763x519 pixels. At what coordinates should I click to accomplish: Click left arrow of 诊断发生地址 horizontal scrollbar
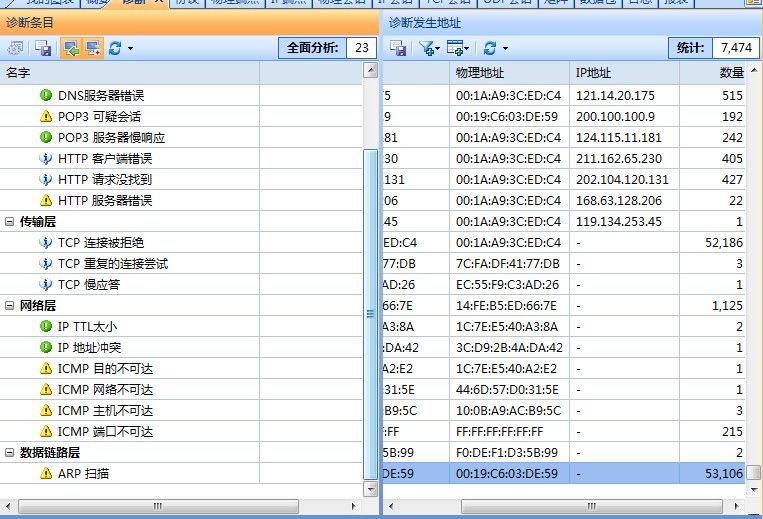[x=391, y=506]
